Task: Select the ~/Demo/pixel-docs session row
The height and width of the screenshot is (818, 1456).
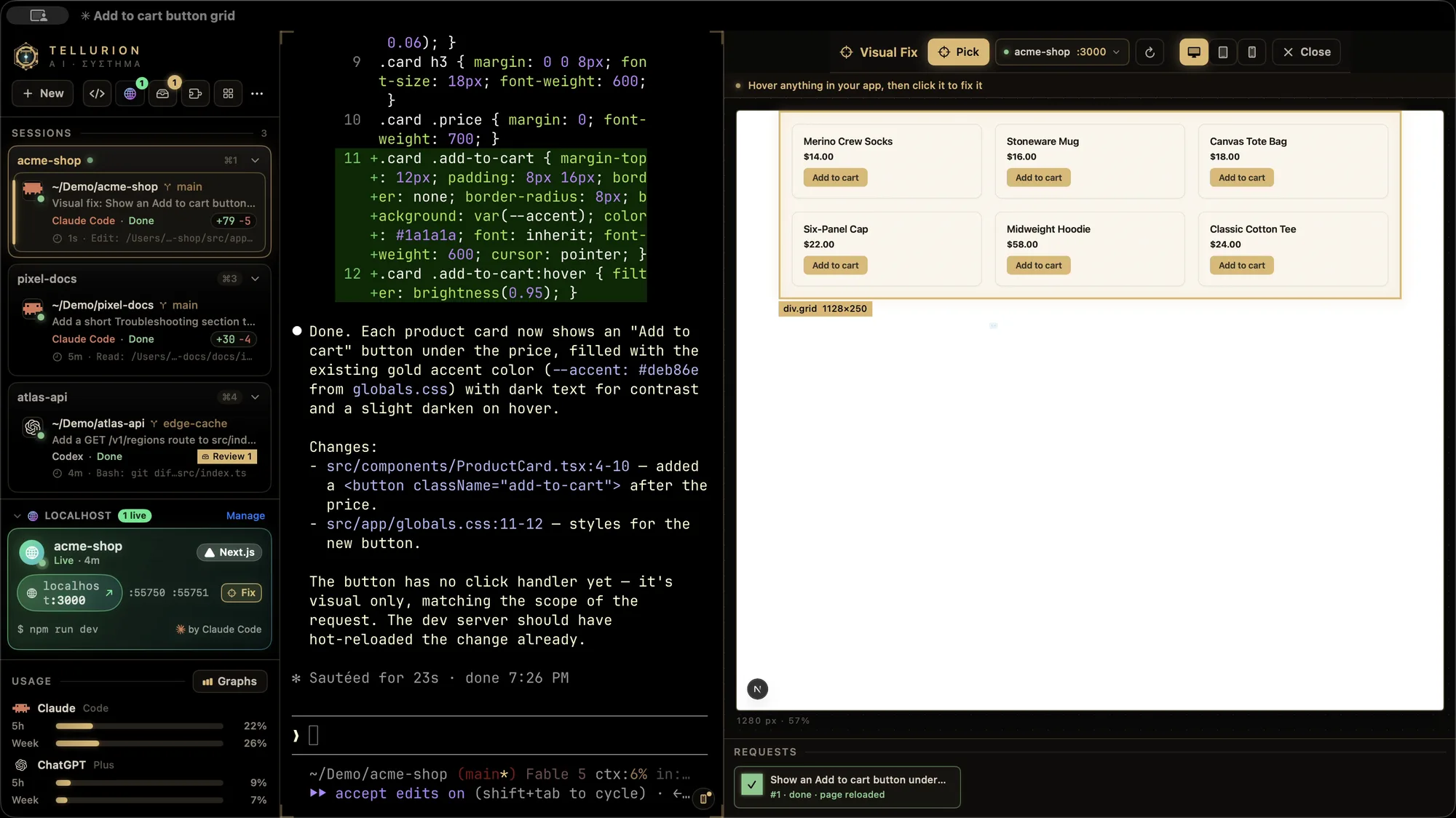Action: click(x=140, y=330)
